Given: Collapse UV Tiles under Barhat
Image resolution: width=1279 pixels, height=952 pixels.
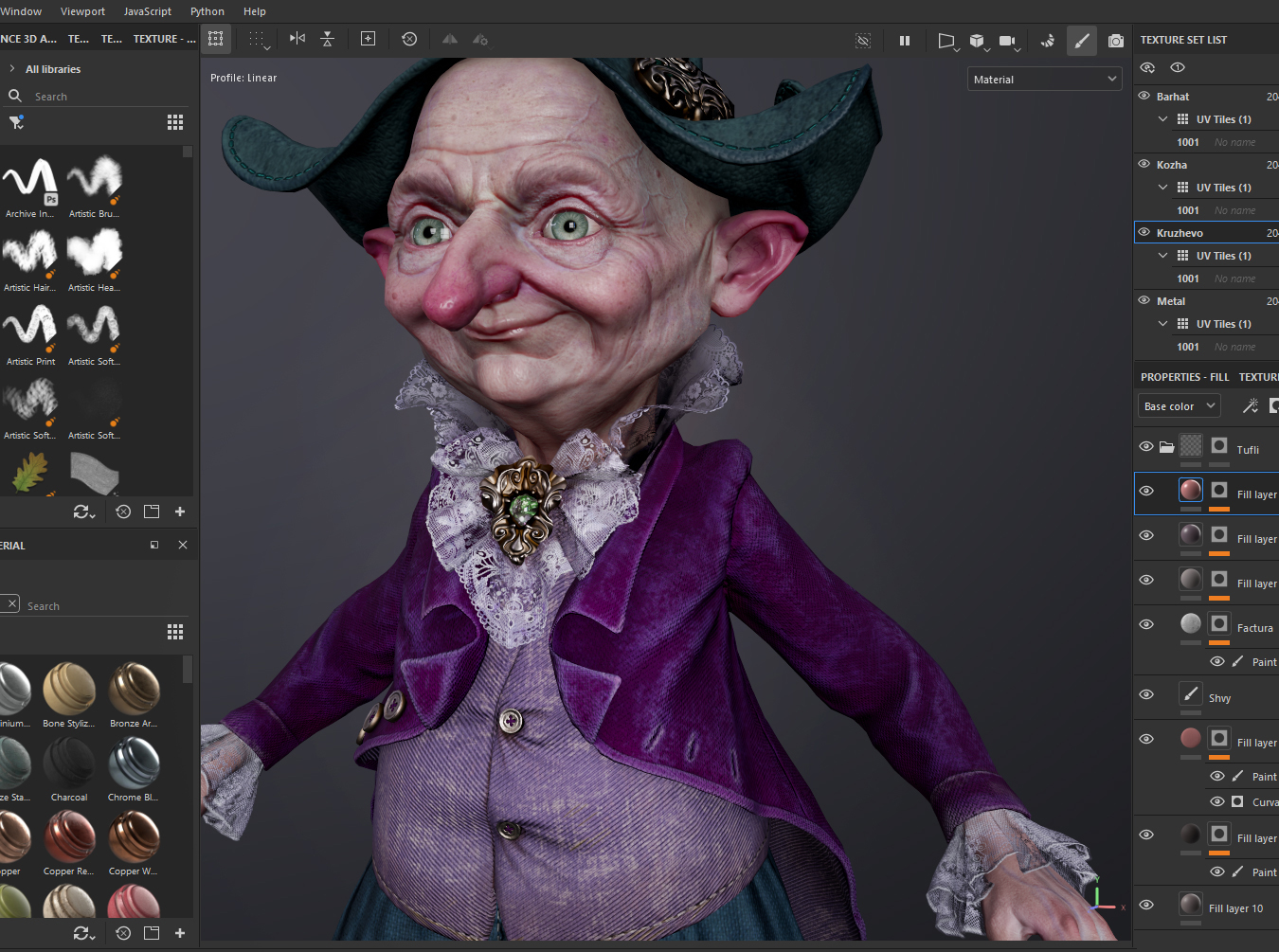Looking at the screenshot, I should coord(1162,119).
